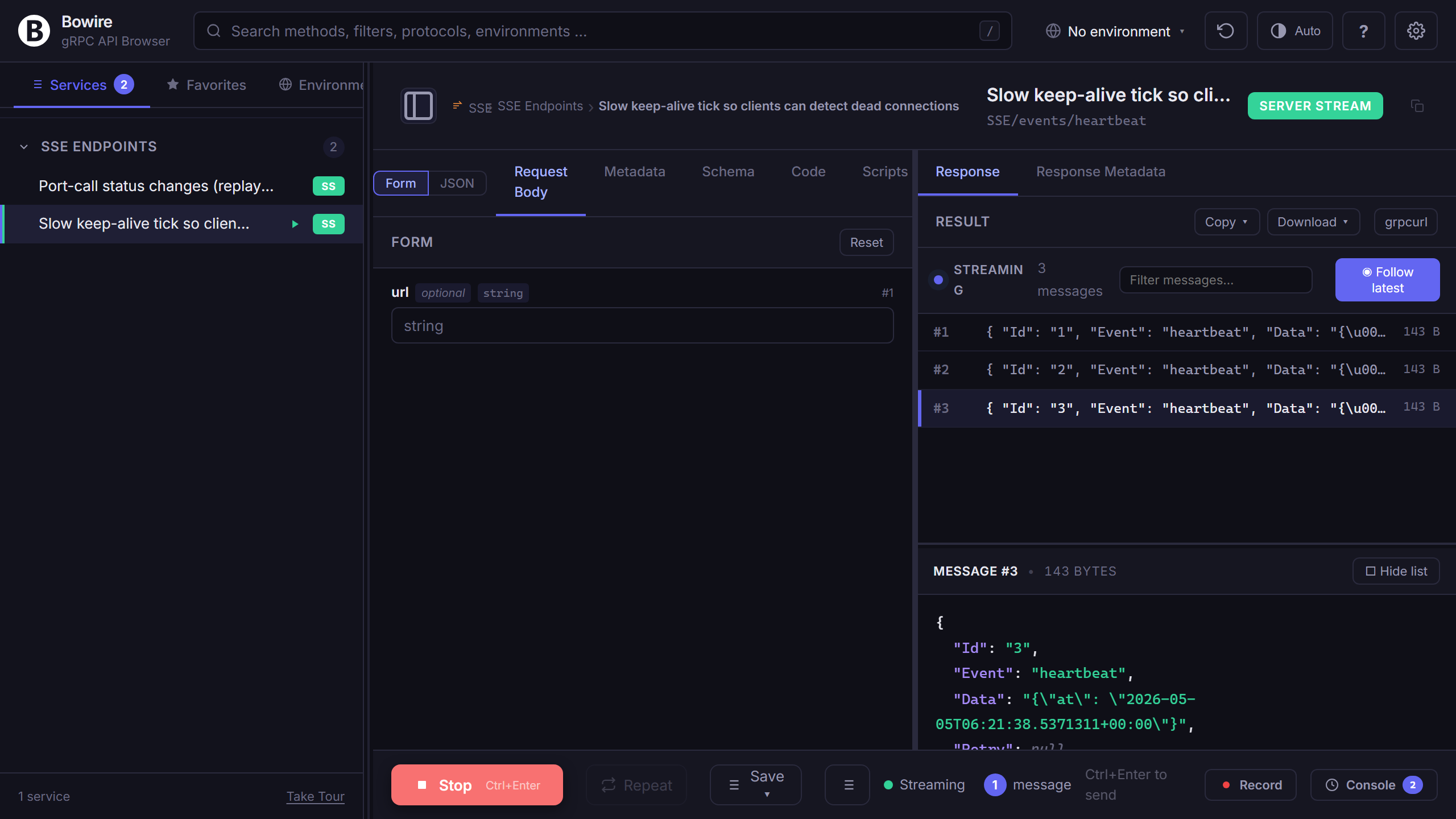Open the unlabeled list menu button near Save
This screenshot has width=1456, height=819.
[847, 785]
